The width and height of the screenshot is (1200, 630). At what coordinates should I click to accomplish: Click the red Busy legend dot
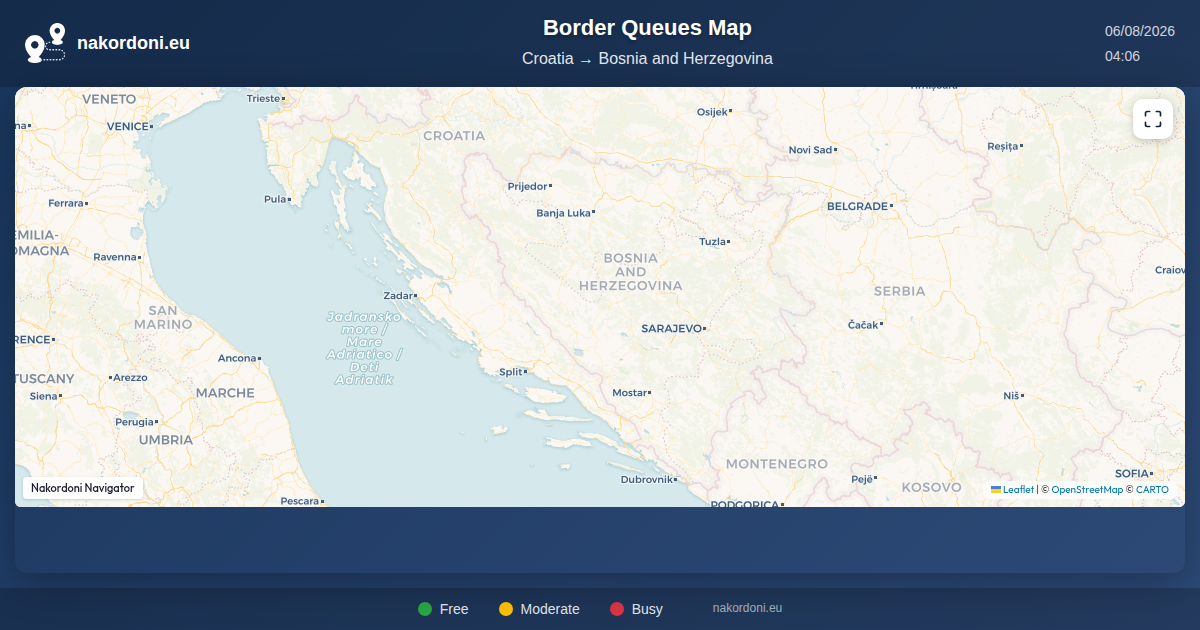[617, 609]
